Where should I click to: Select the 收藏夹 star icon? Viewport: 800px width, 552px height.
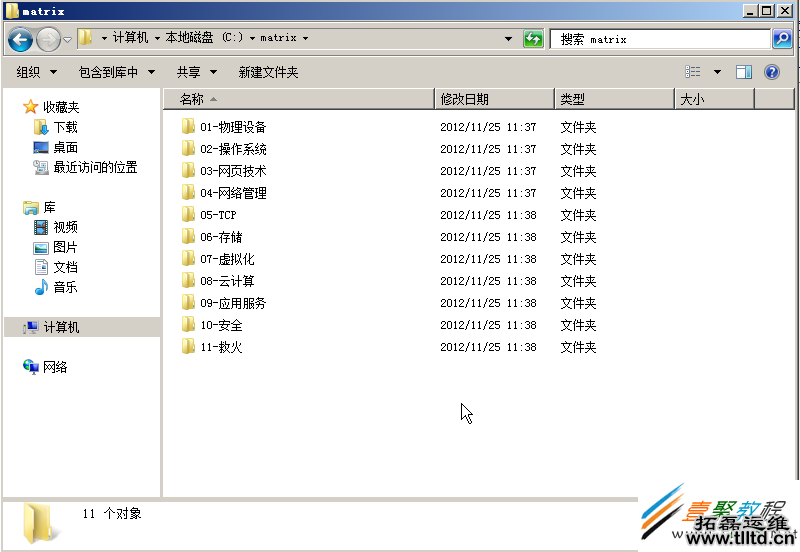(x=31, y=107)
